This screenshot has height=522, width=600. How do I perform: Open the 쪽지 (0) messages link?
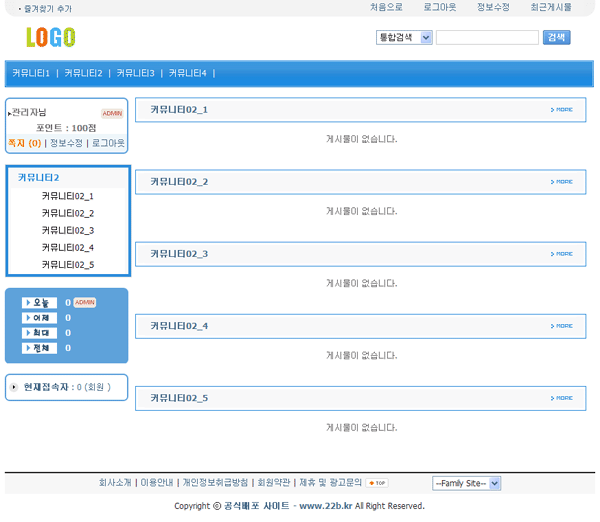(24, 143)
